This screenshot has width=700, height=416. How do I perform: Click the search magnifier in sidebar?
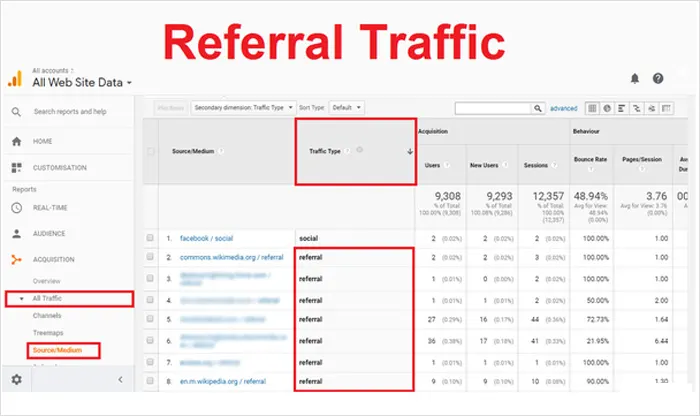pyautogui.click(x=16, y=112)
